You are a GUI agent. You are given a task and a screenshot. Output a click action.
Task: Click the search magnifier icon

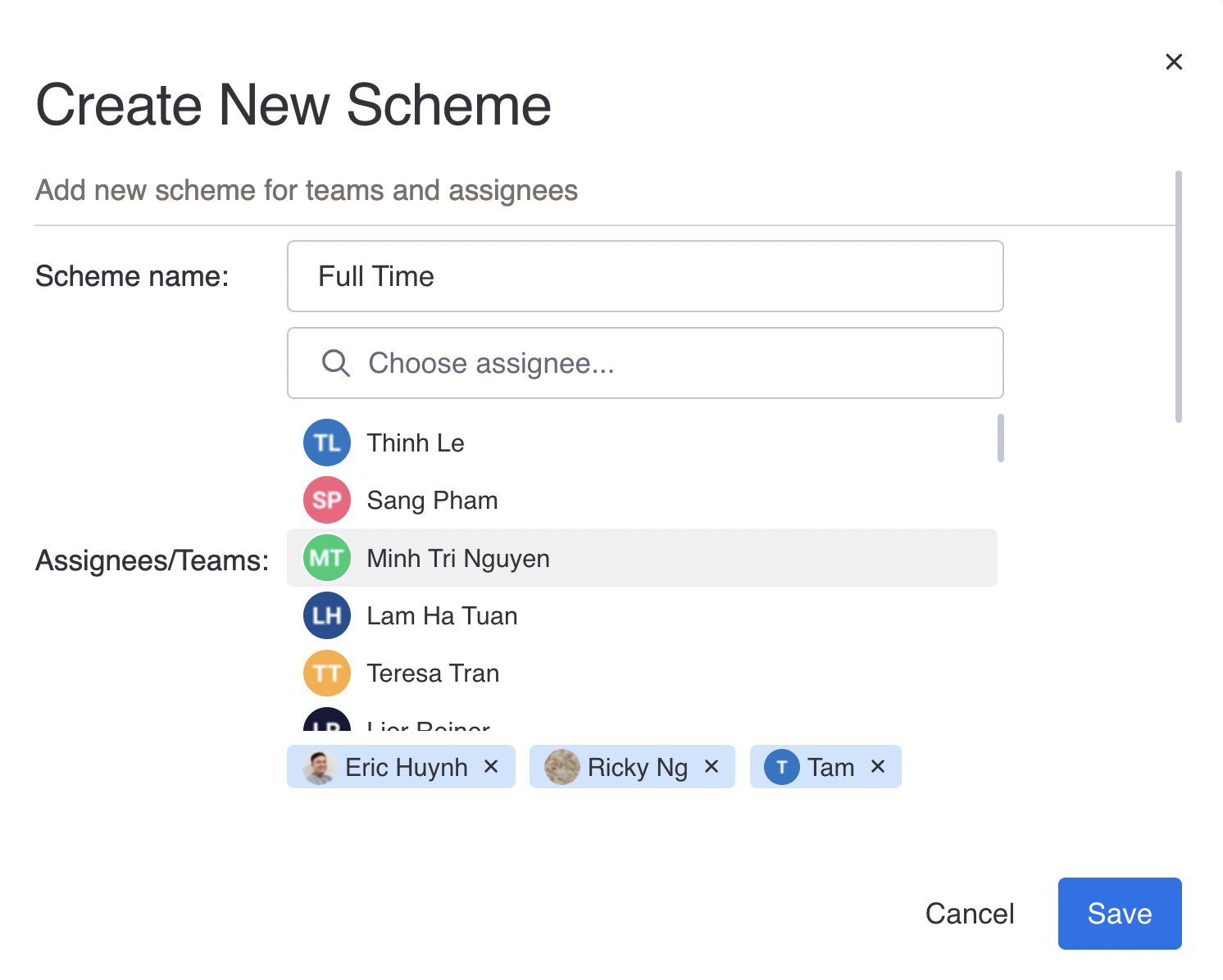tap(335, 363)
